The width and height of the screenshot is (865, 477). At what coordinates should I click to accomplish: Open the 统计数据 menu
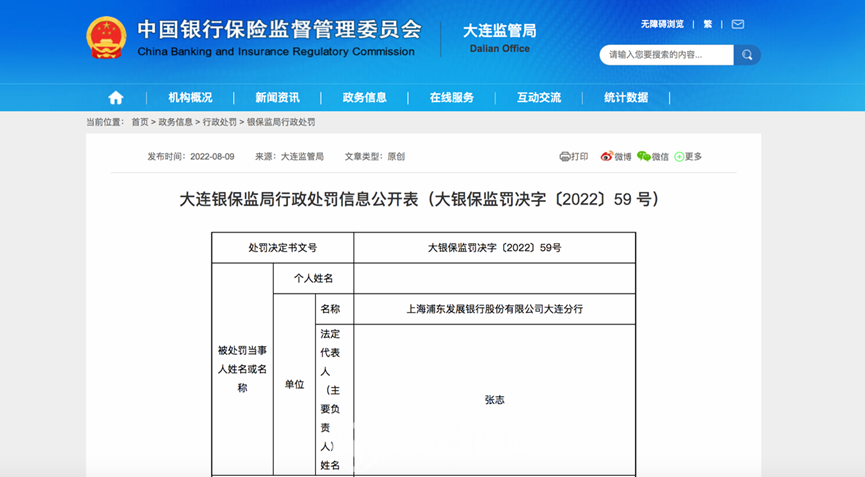tap(626, 98)
